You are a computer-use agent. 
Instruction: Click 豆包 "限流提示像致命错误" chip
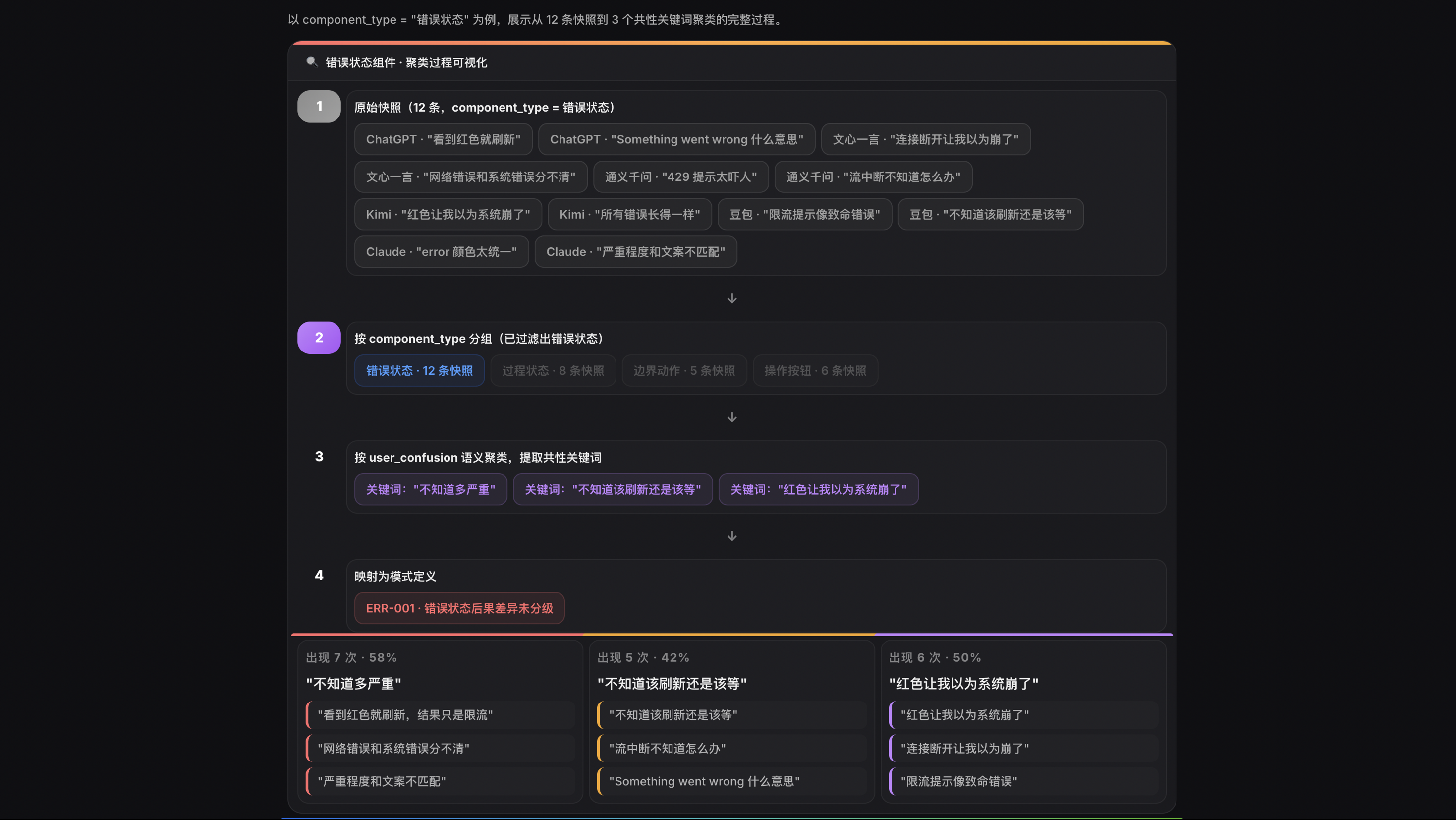[805, 214]
